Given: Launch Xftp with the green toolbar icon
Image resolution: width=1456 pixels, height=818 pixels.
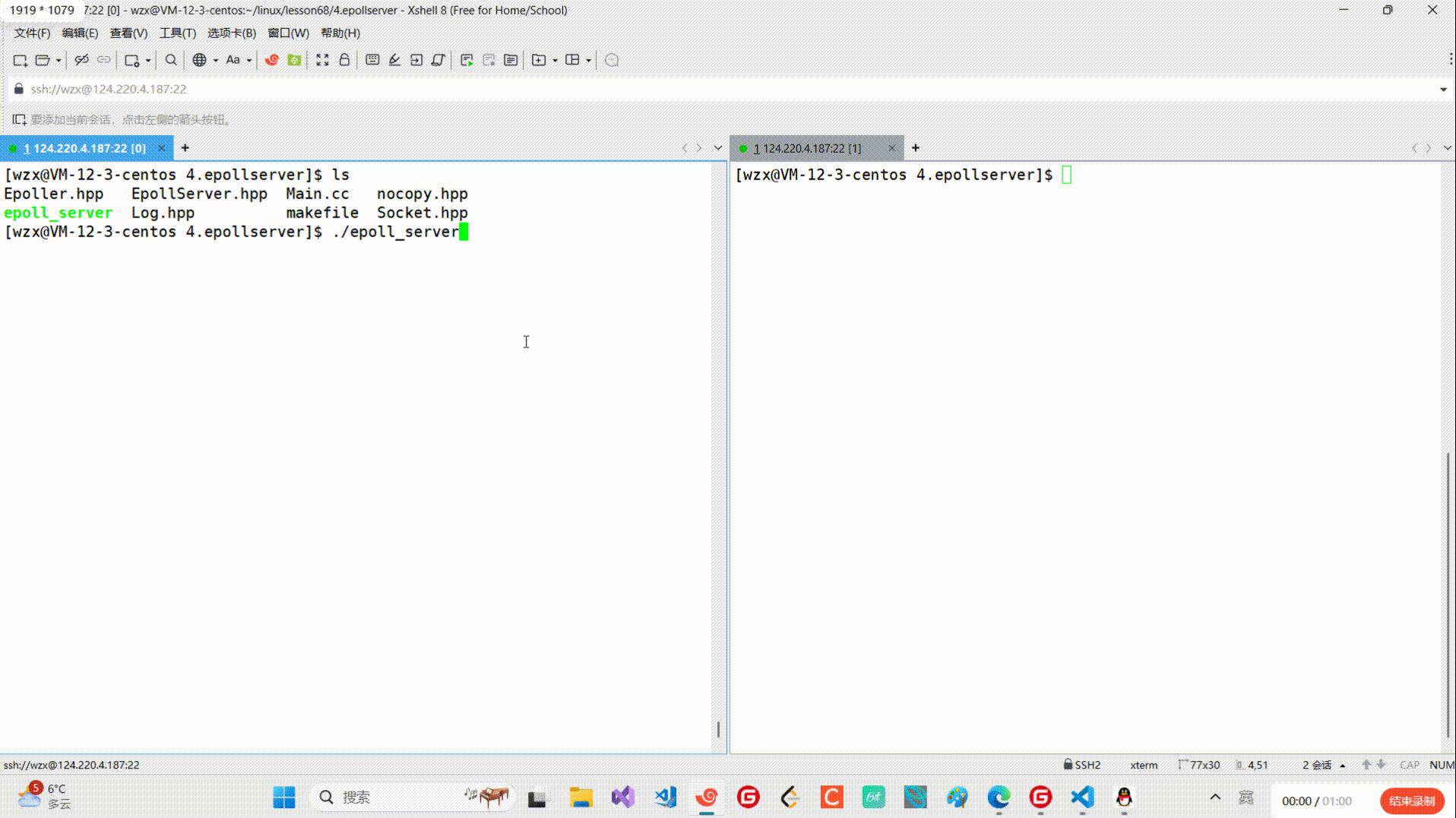Looking at the screenshot, I should 294,60.
